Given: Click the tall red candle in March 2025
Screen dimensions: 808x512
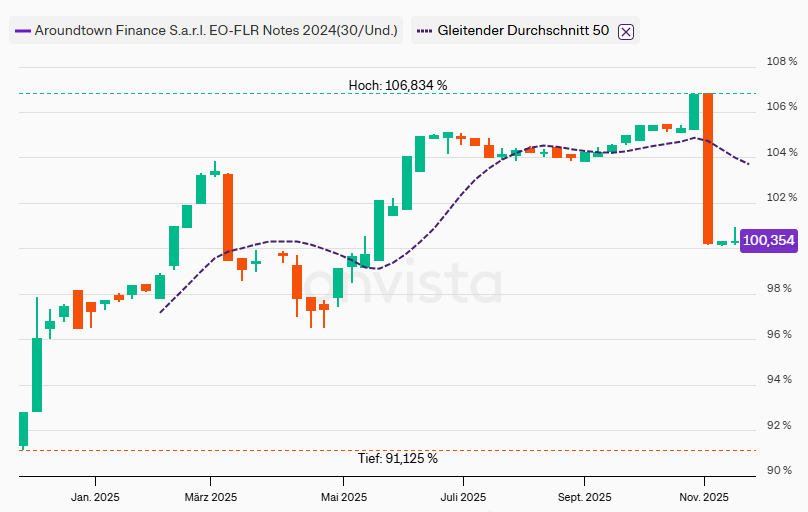Looking at the screenshot, I should point(228,217).
